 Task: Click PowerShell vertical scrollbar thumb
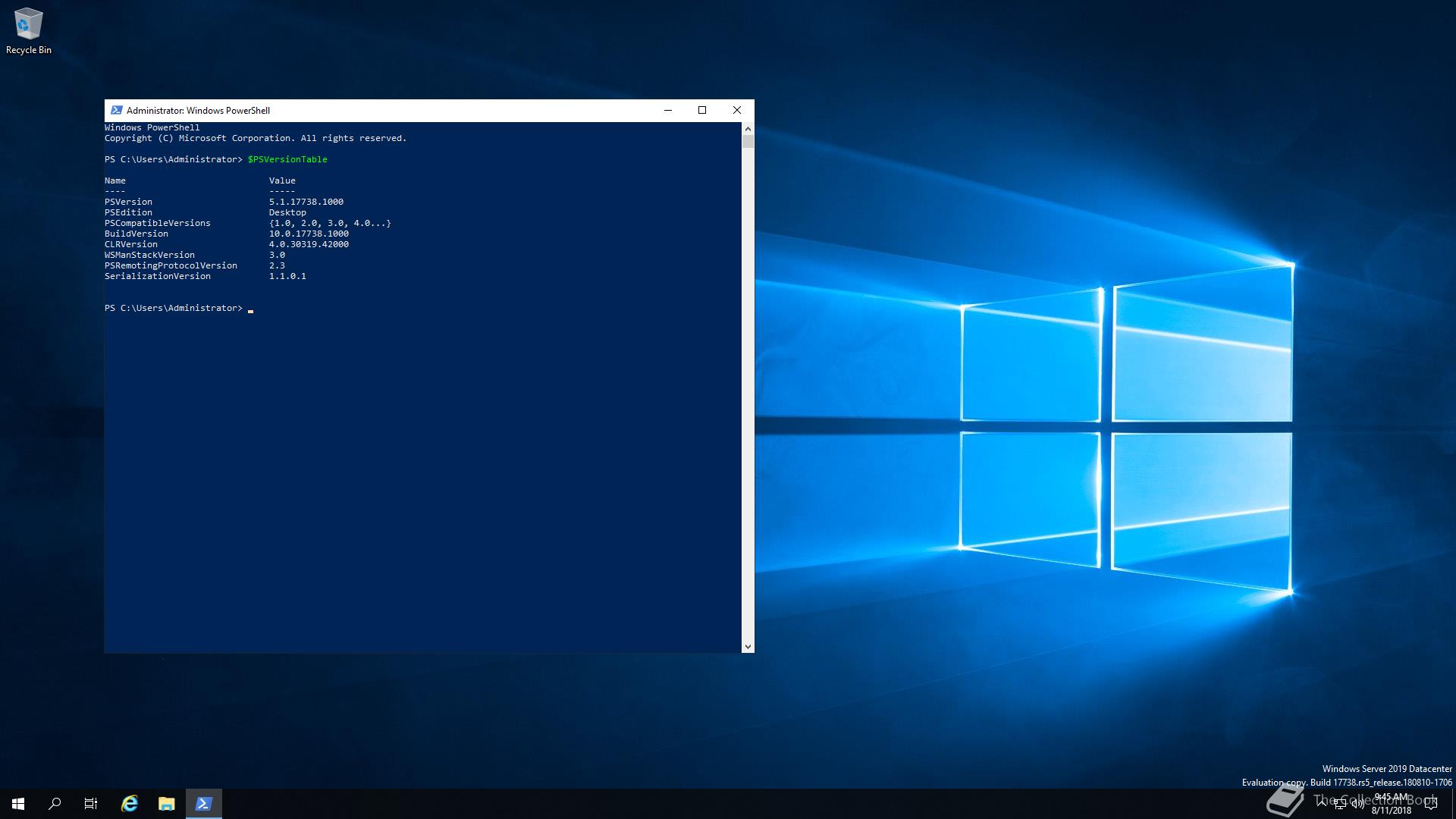(x=748, y=142)
